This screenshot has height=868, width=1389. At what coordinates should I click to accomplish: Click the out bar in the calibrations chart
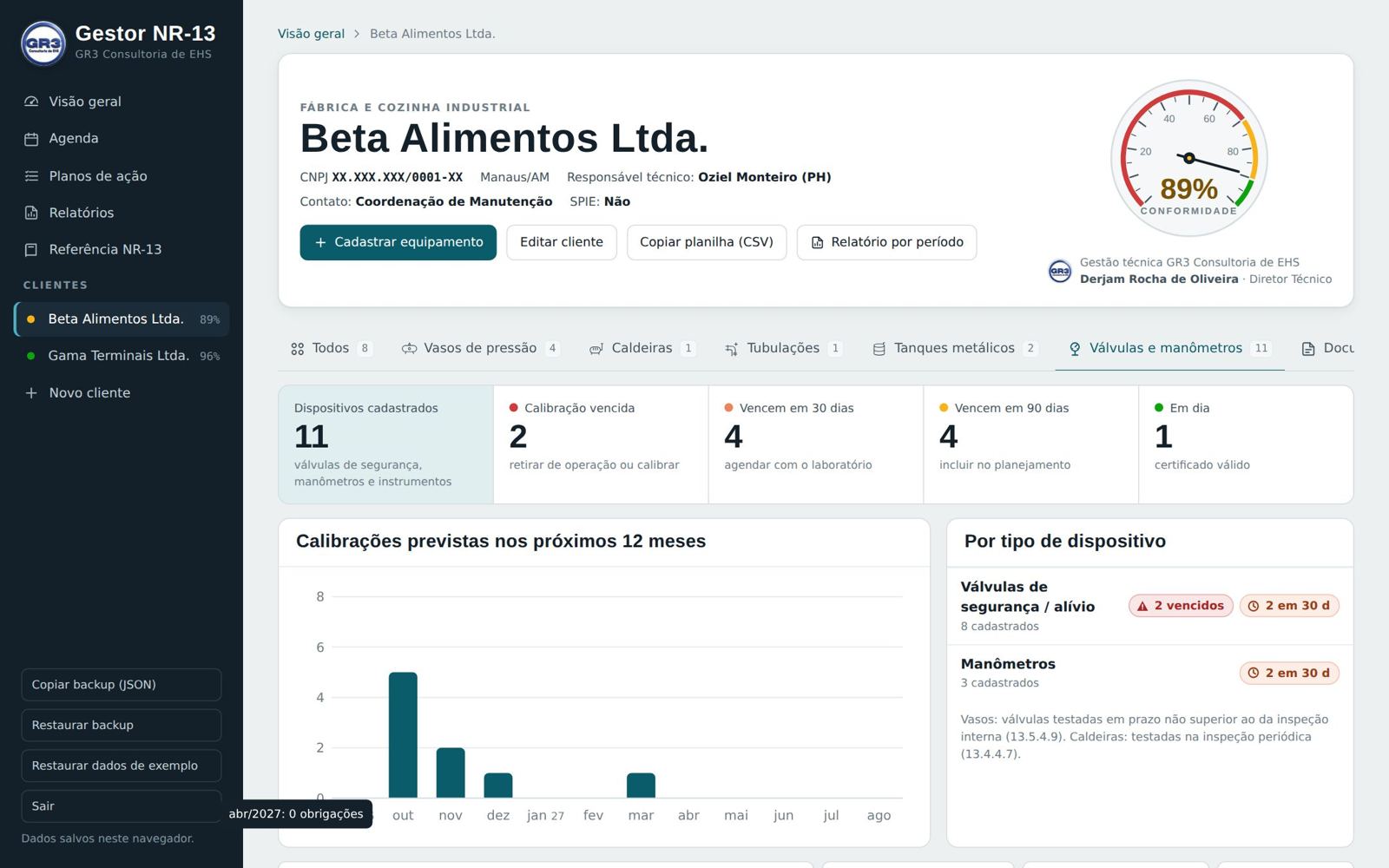[x=403, y=735]
